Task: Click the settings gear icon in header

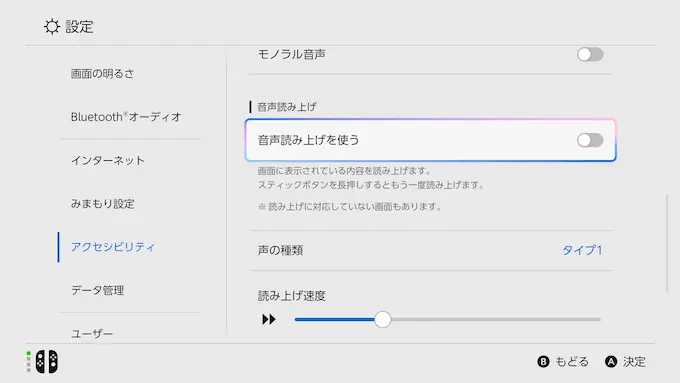Action: coord(52,27)
